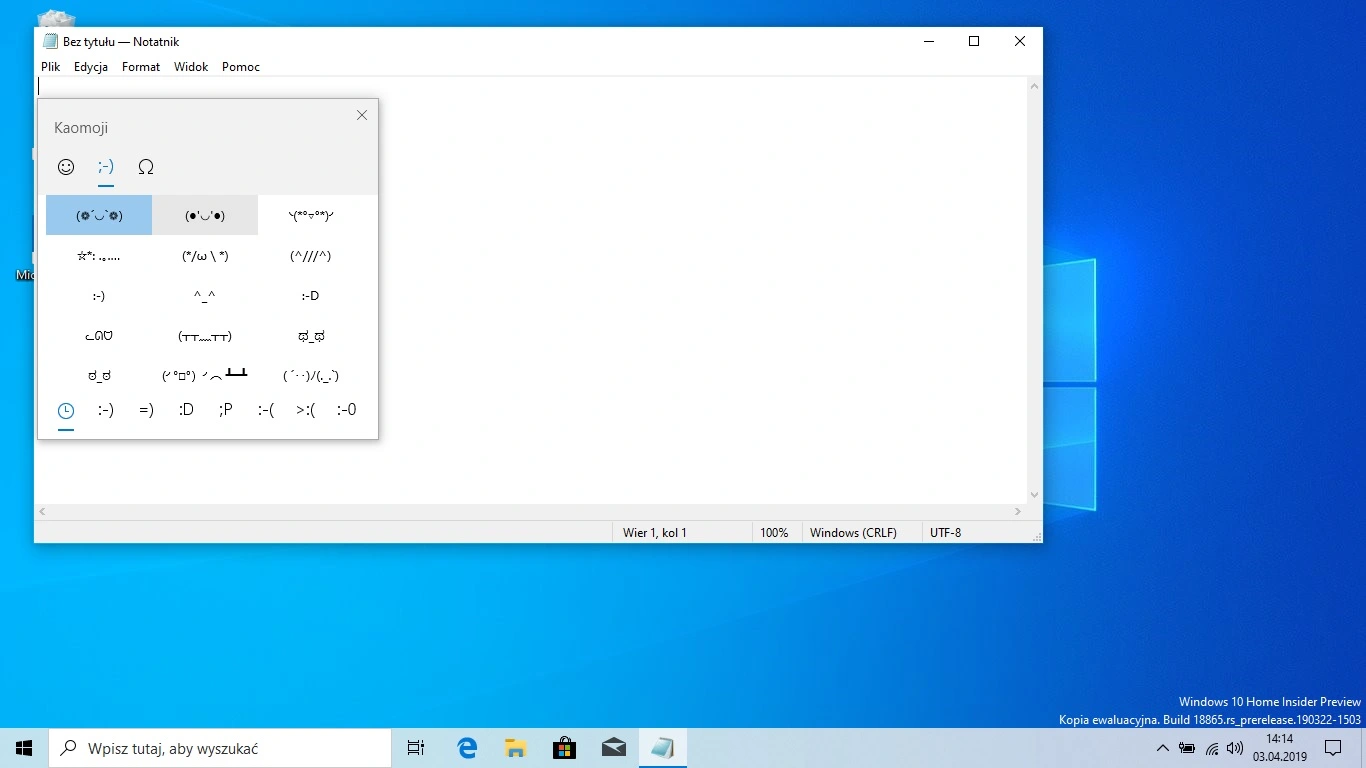The height and width of the screenshot is (768, 1366).
Task: Click the Notepad vertical scrollbar down arrow
Action: [x=1034, y=495]
